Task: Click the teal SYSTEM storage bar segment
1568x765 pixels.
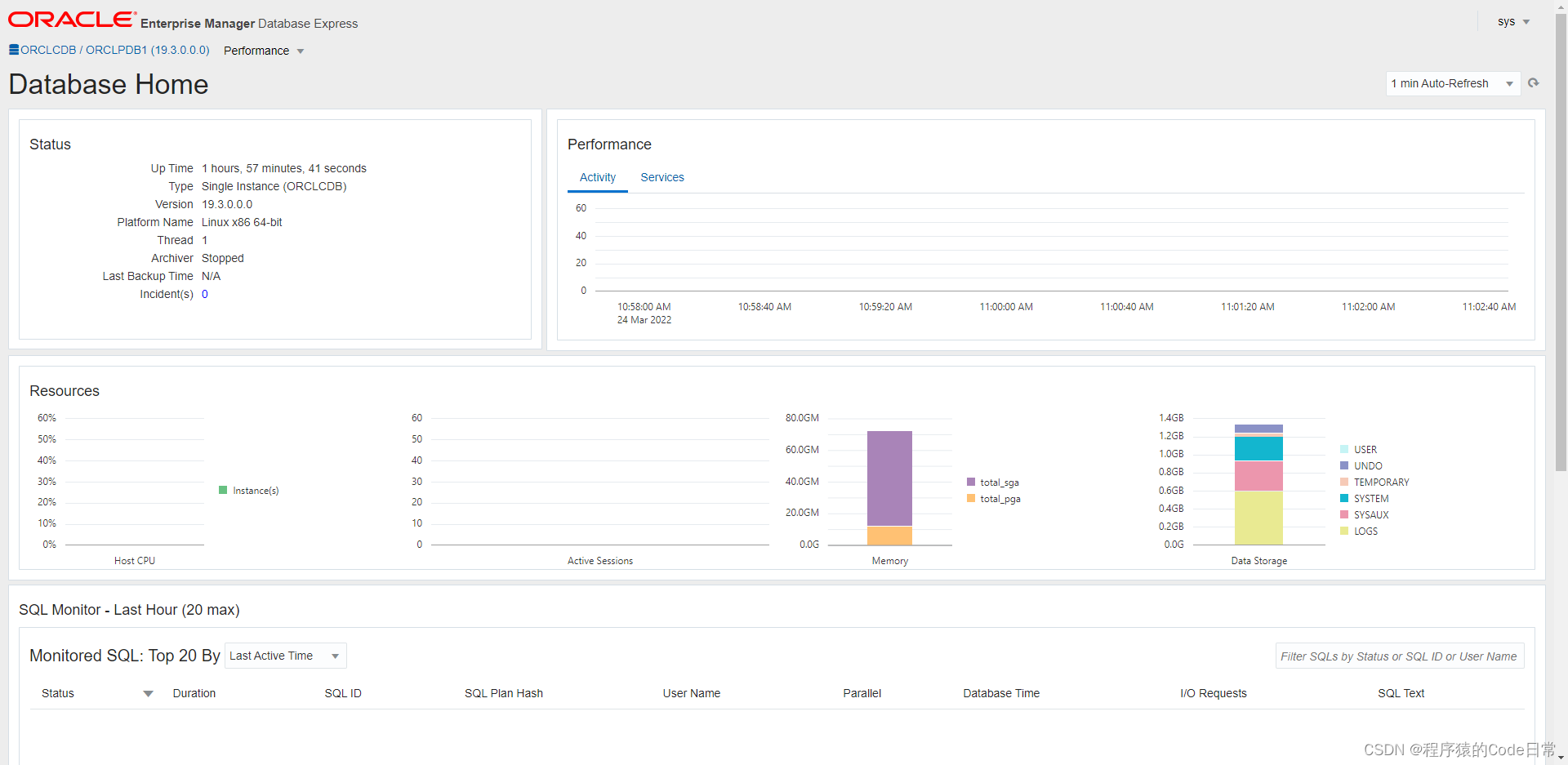Action: [1258, 449]
